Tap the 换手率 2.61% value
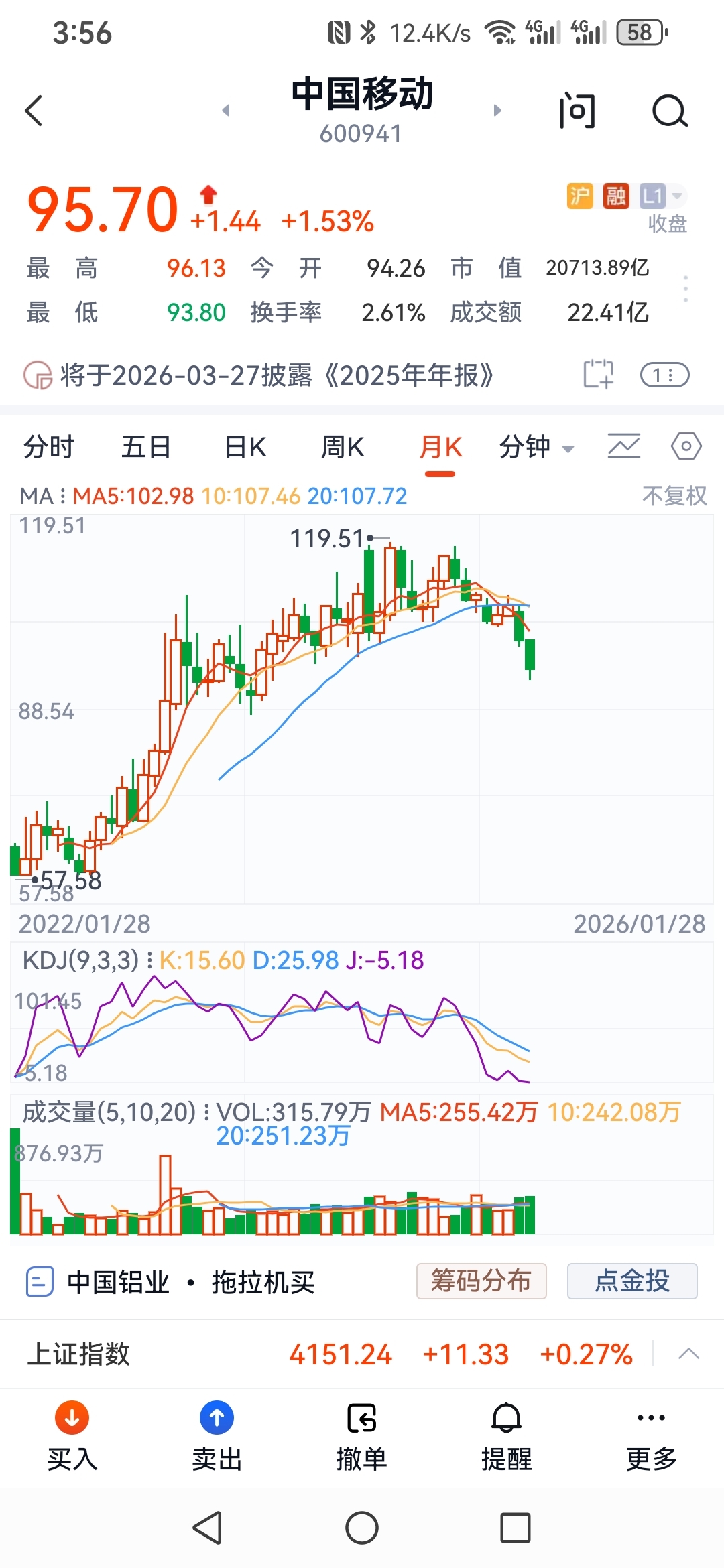The height and width of the screenshot is (1568, 724). click(x=394, y=312)
